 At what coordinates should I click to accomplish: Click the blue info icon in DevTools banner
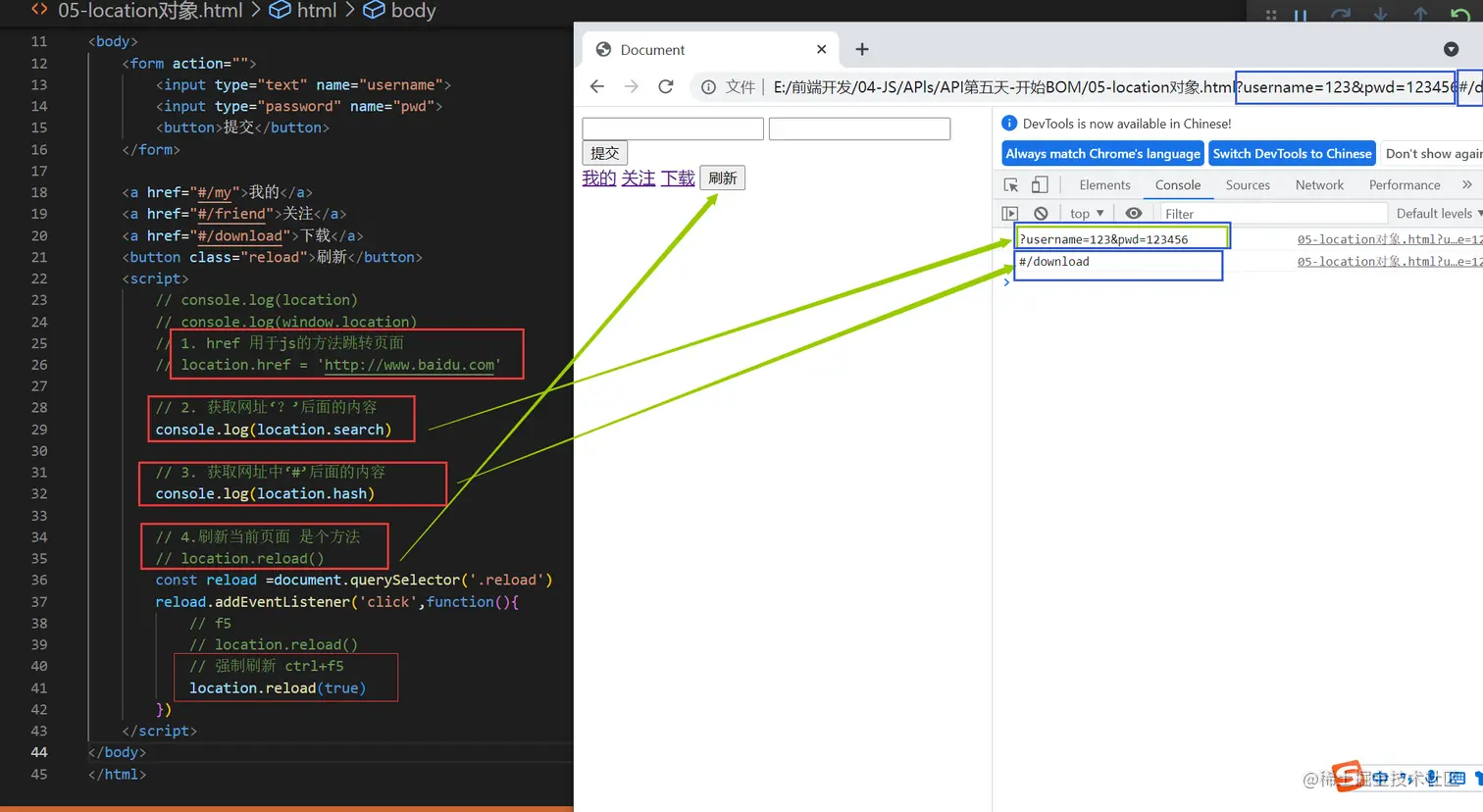coord(1009,123)
